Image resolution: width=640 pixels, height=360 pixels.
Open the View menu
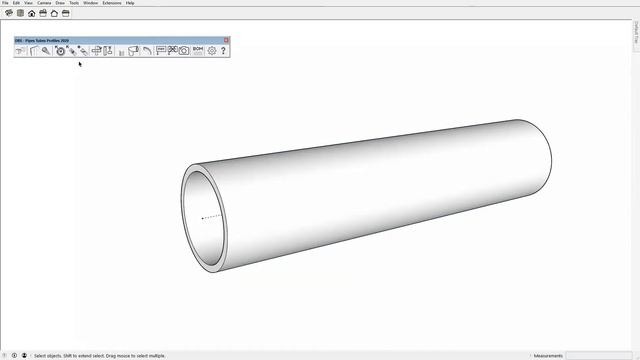[28, 3]
